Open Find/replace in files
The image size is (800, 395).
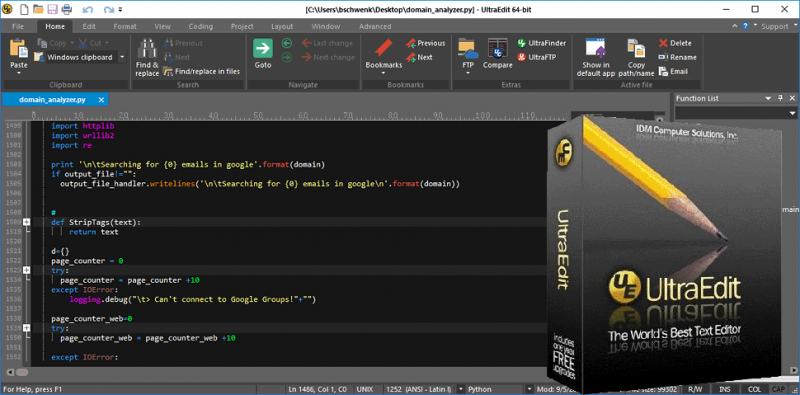click(x=202, y=71)
